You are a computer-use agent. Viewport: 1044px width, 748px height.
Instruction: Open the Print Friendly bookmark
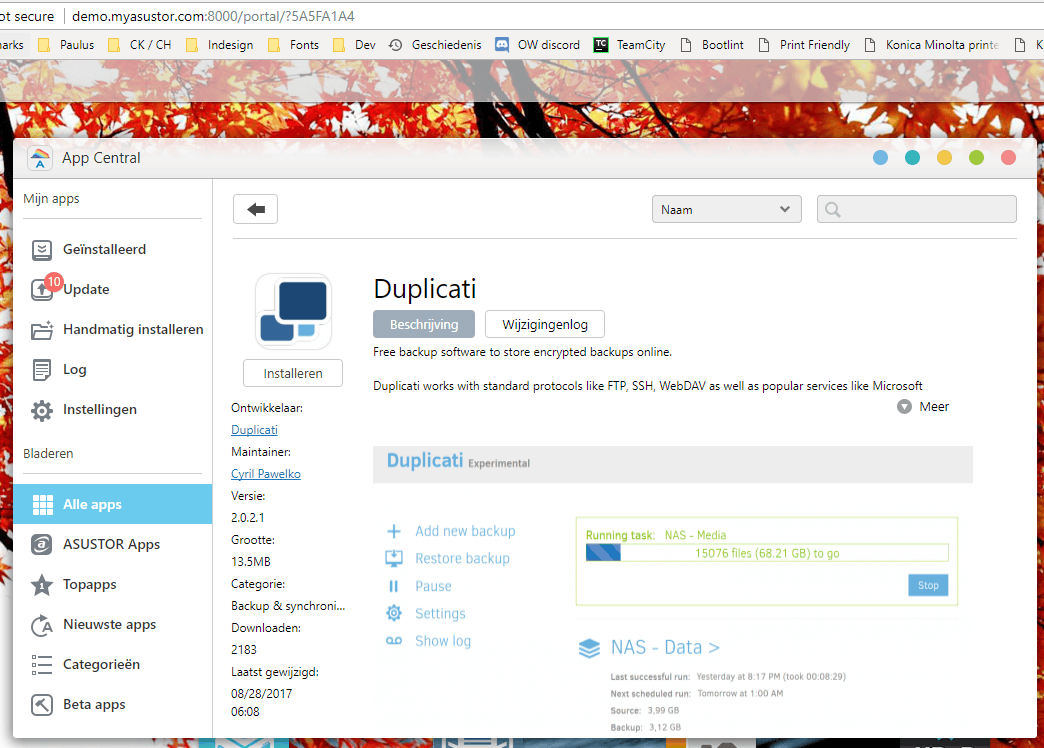point(804,45)
